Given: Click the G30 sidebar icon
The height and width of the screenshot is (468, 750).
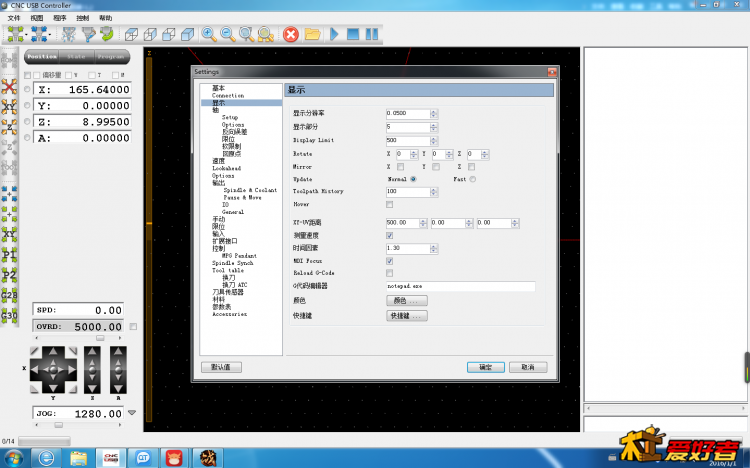Looking at the screenshot, I should tap(9, 315).
